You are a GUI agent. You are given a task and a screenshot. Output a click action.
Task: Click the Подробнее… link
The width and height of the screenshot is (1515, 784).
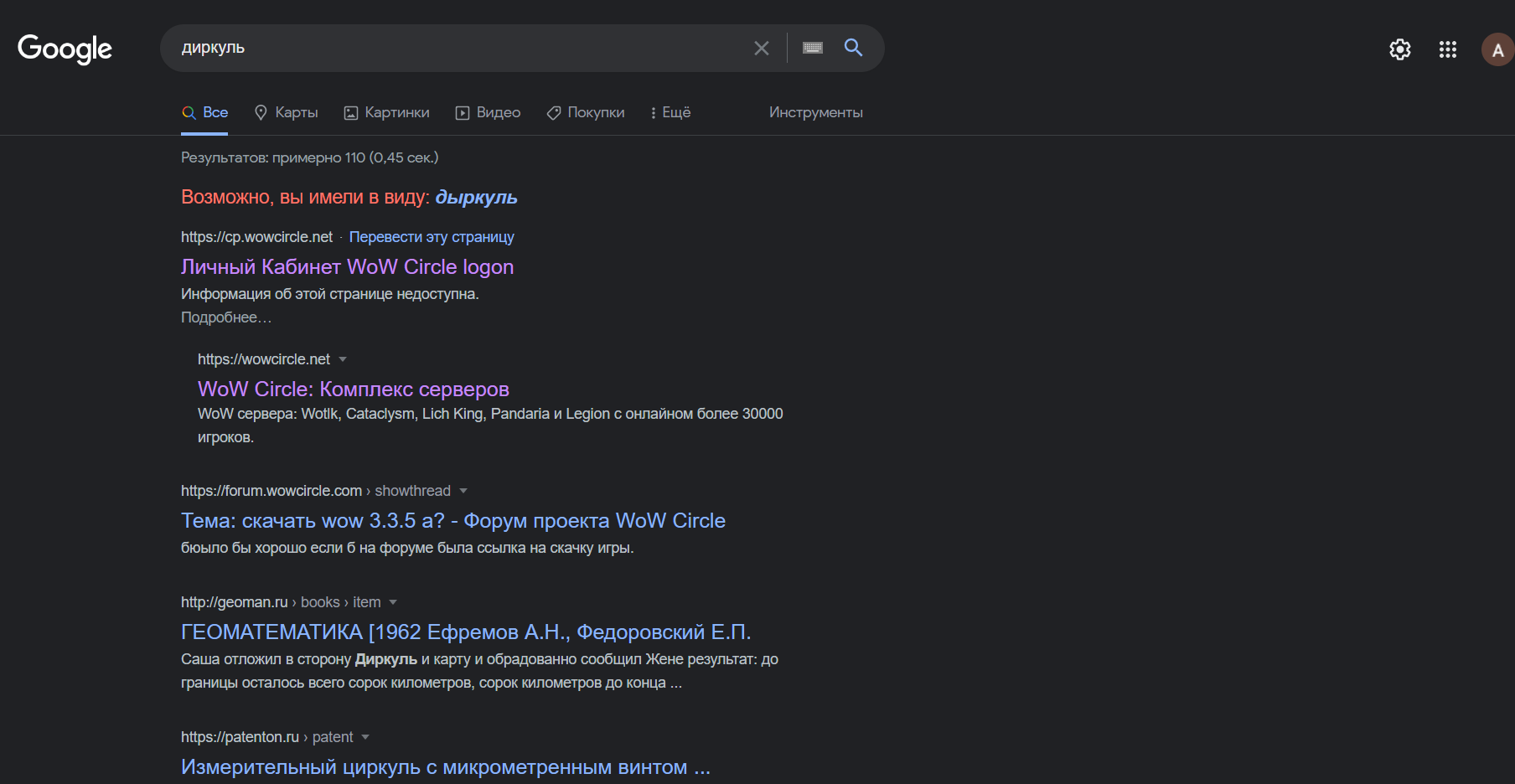[226, 317]
